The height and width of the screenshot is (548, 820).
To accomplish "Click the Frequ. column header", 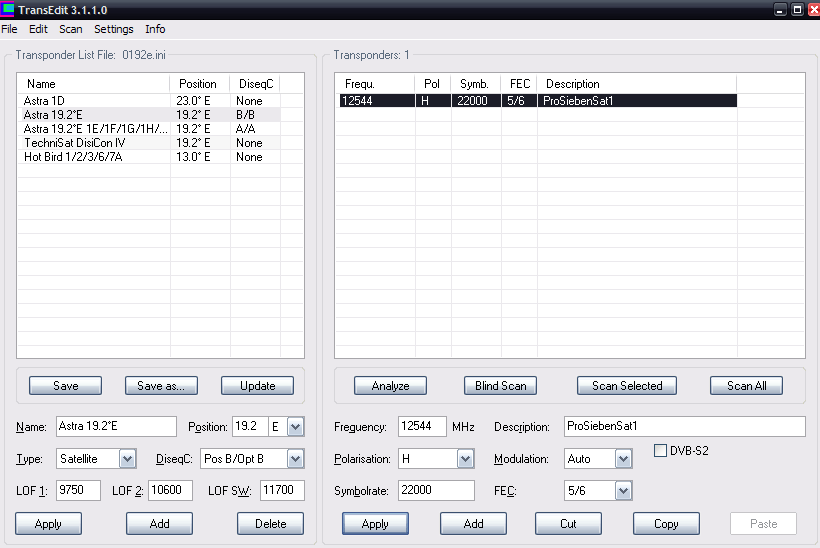I will point(375,84).
